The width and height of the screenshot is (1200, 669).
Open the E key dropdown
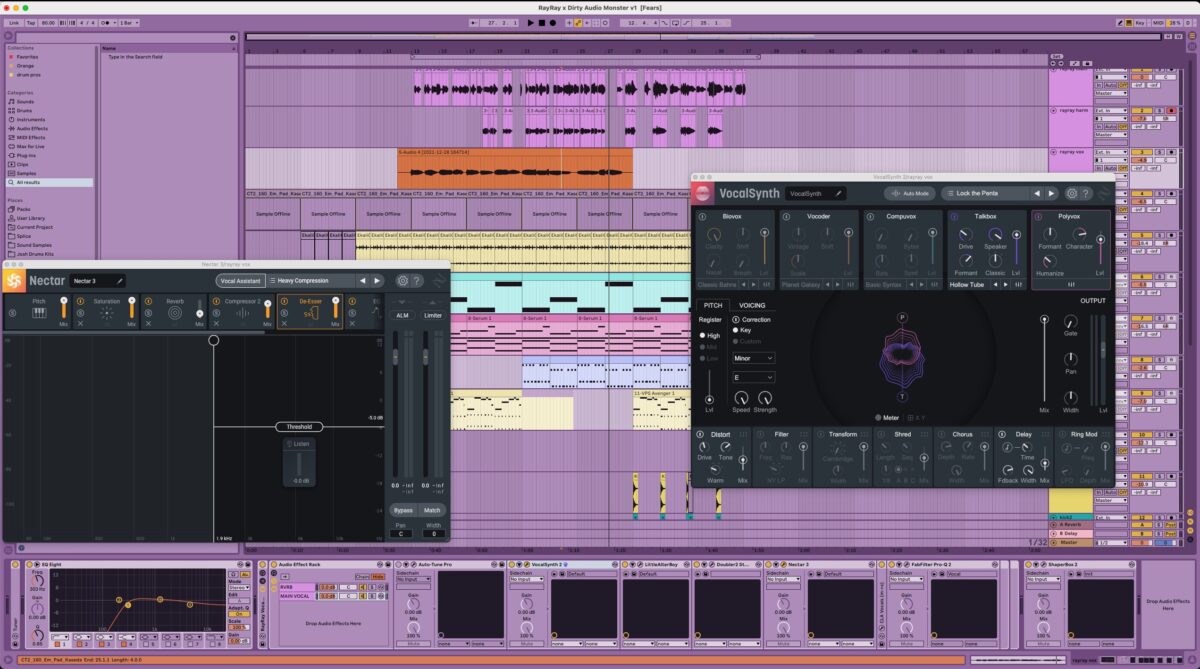point(754,377)
